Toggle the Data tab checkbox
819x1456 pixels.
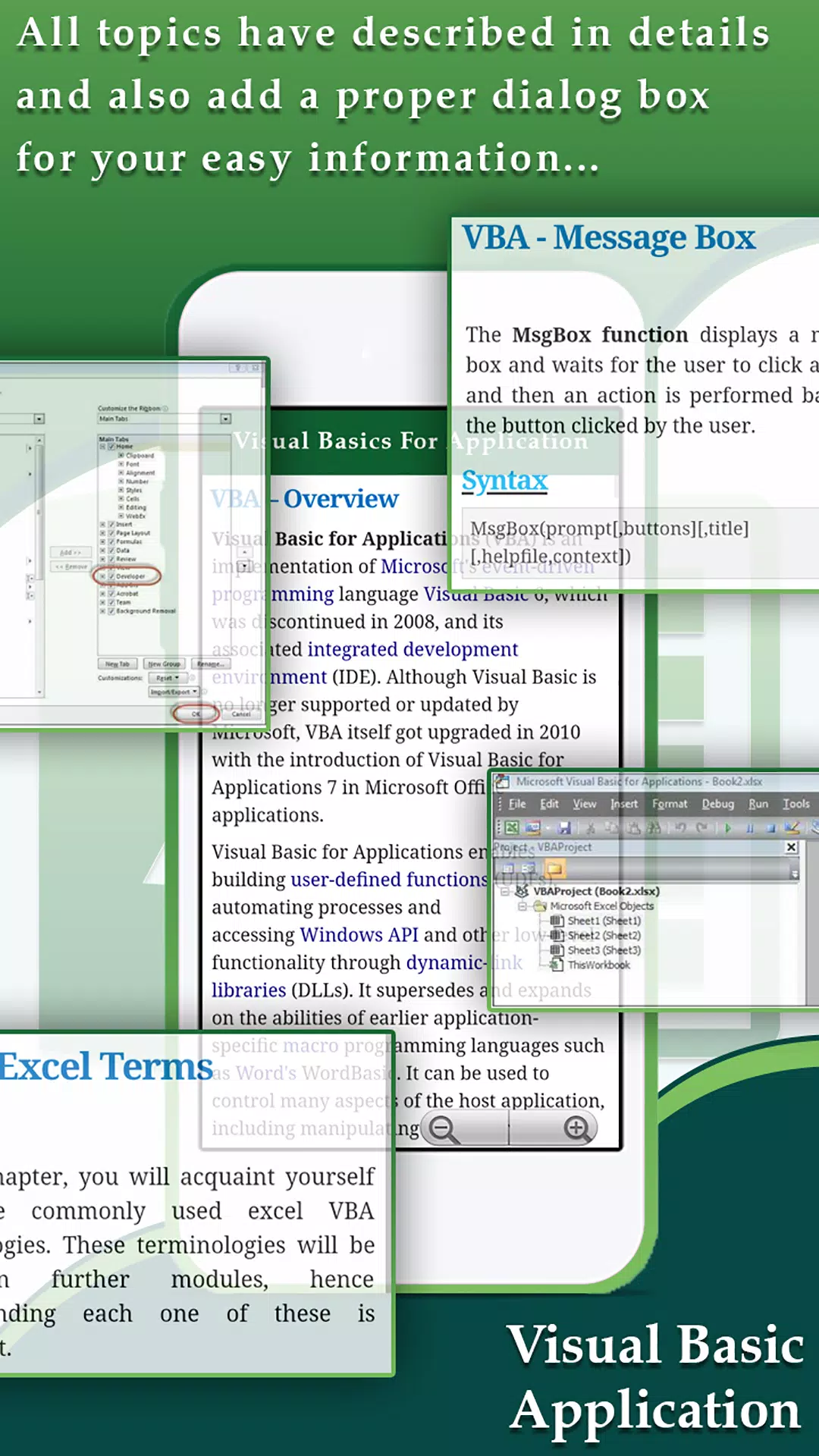click(111, 551)
